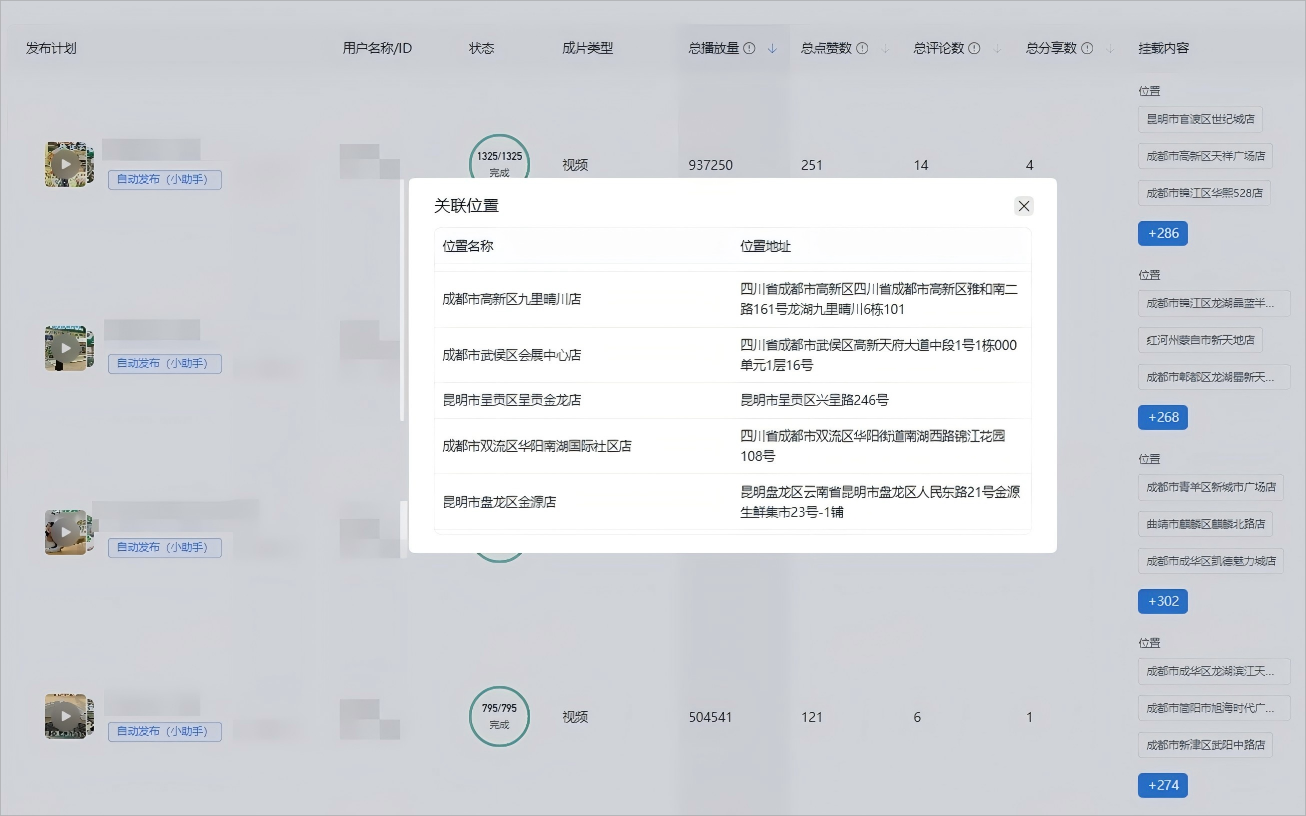The width and height of the screenshot is (1306, 816).
Task: Play the third video thumbnail
Action: tap(68, 532)
